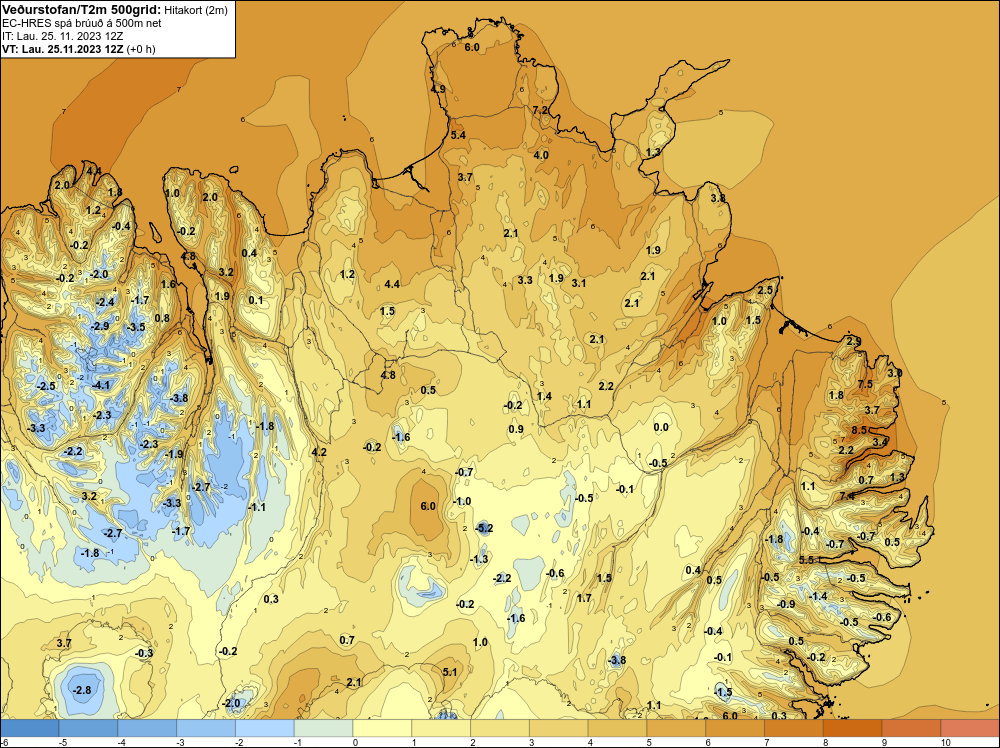Click the legend swatch between 4 and 5
1000x748 pixels.
tap(617, 728)
